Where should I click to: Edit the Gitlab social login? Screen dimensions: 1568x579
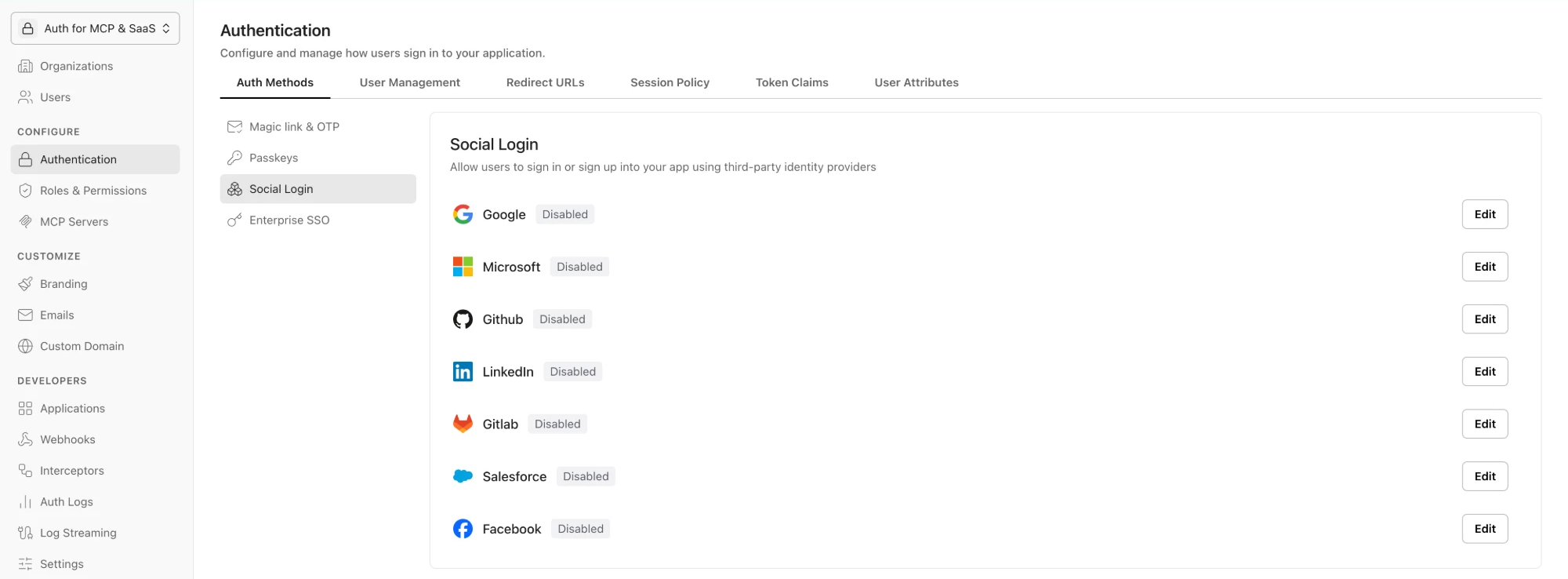pos(1485,424)
